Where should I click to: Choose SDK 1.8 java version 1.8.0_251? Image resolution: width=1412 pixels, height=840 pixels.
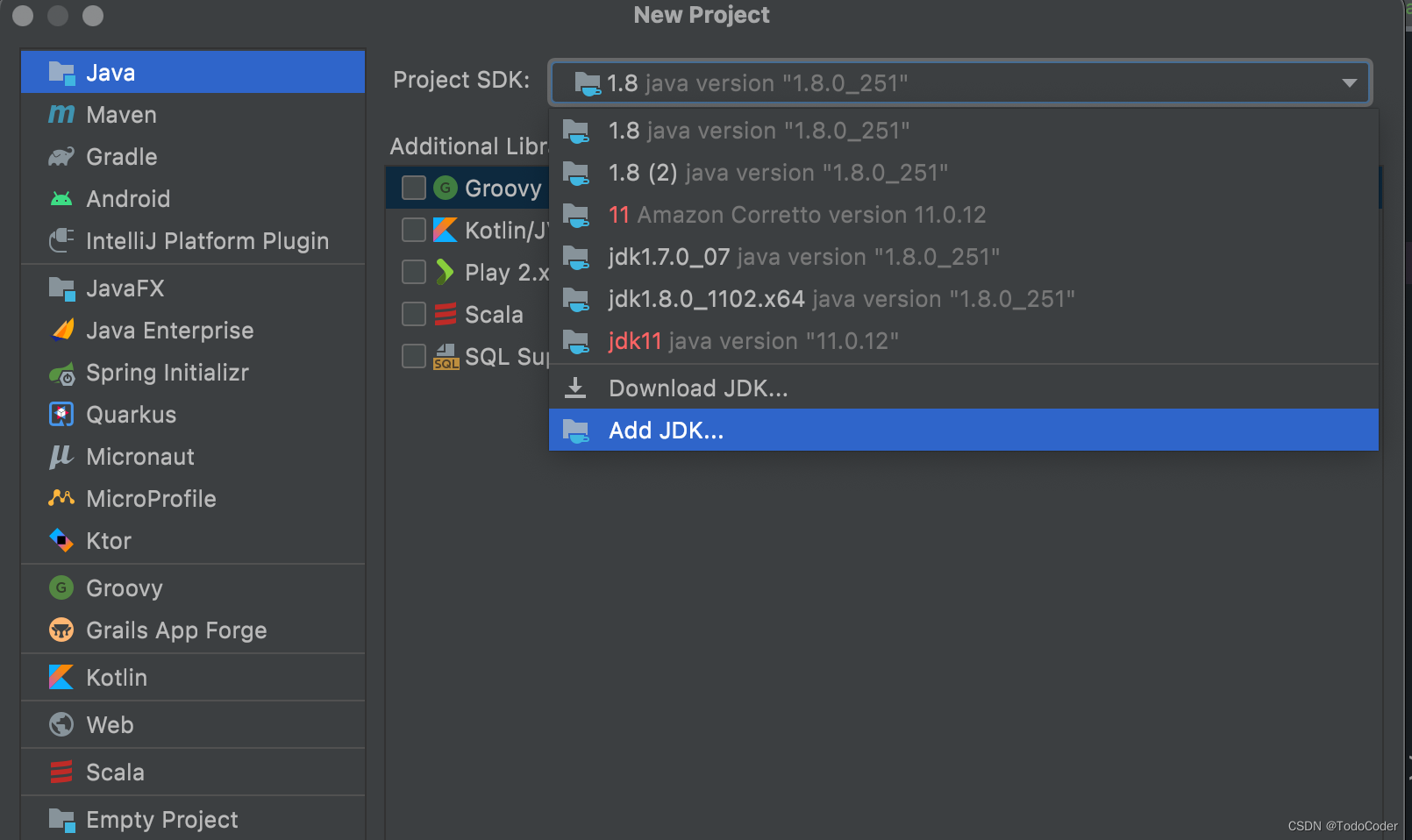[963, 131]
